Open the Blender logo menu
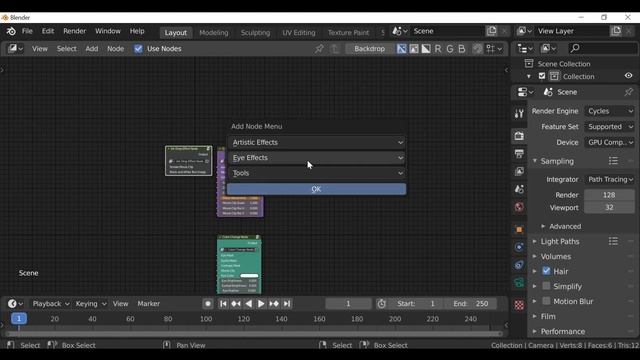This screenshot has width=640, height=360. (11, 31)
